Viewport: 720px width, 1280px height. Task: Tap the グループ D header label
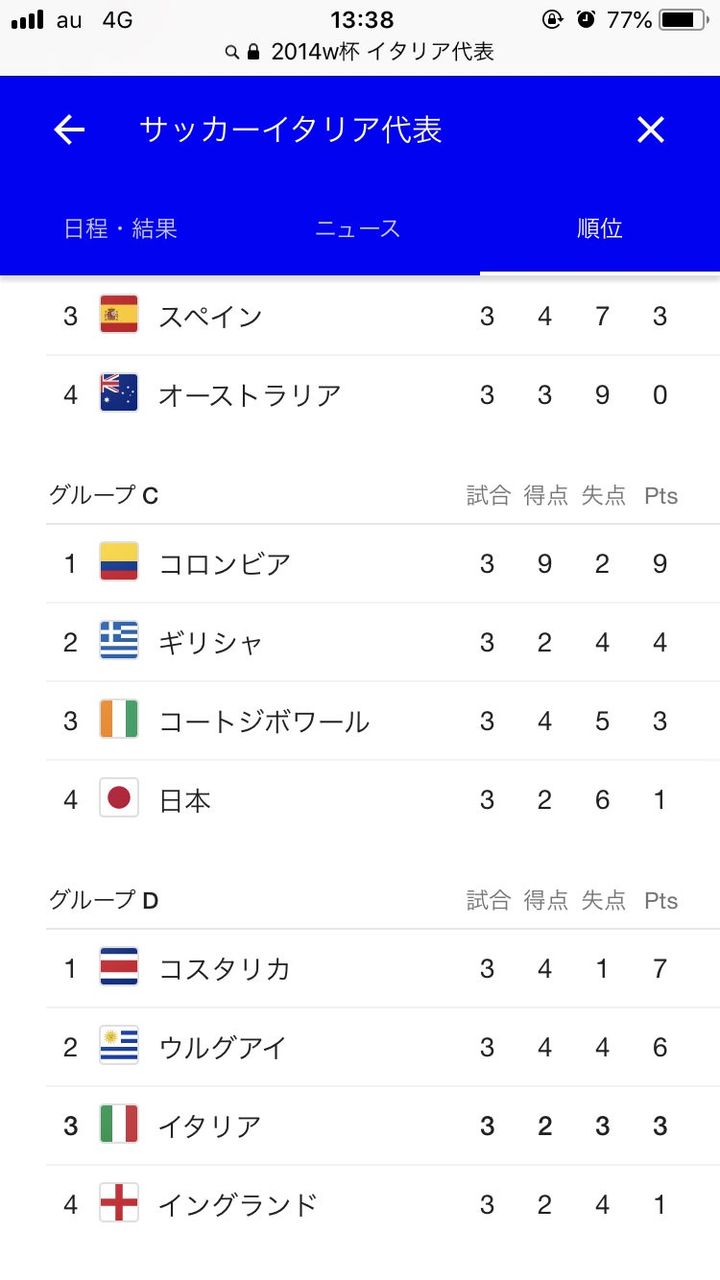pos(104,900)
